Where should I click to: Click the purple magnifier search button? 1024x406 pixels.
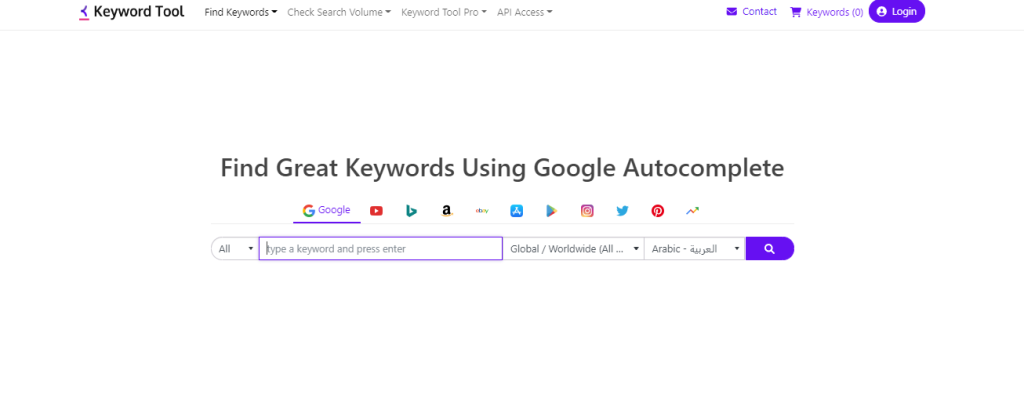tap(769, 249)
